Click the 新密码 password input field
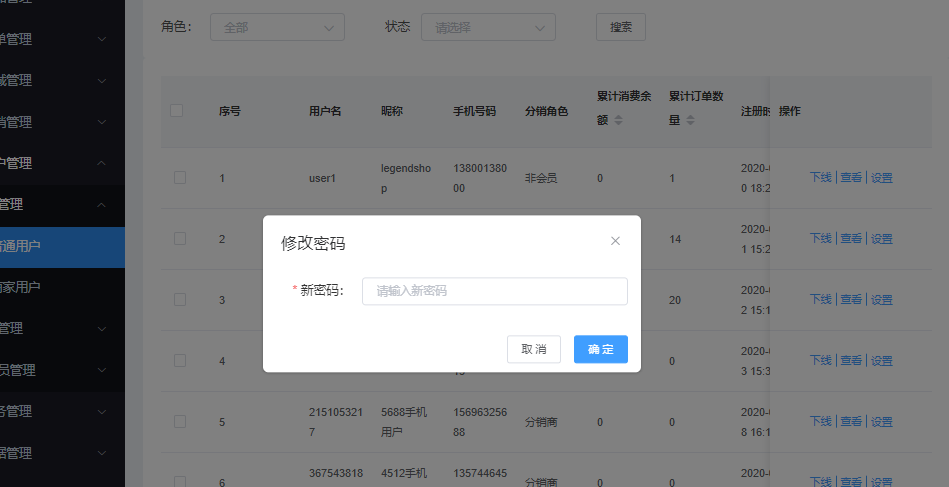 click(494, 291)
